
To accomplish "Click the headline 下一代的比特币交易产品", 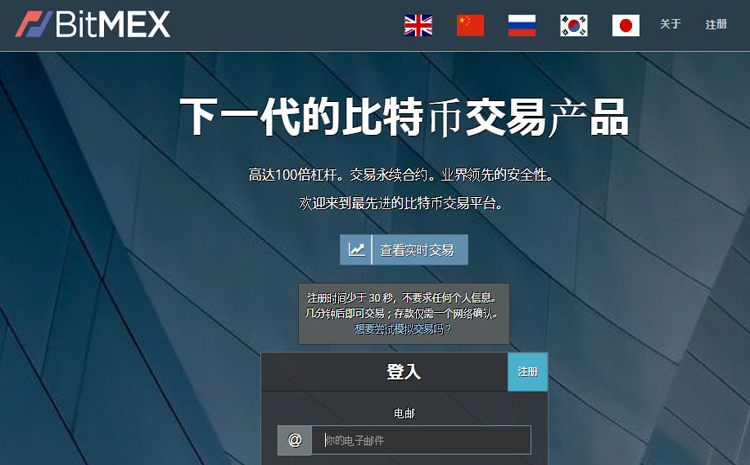I will (404, 117).
